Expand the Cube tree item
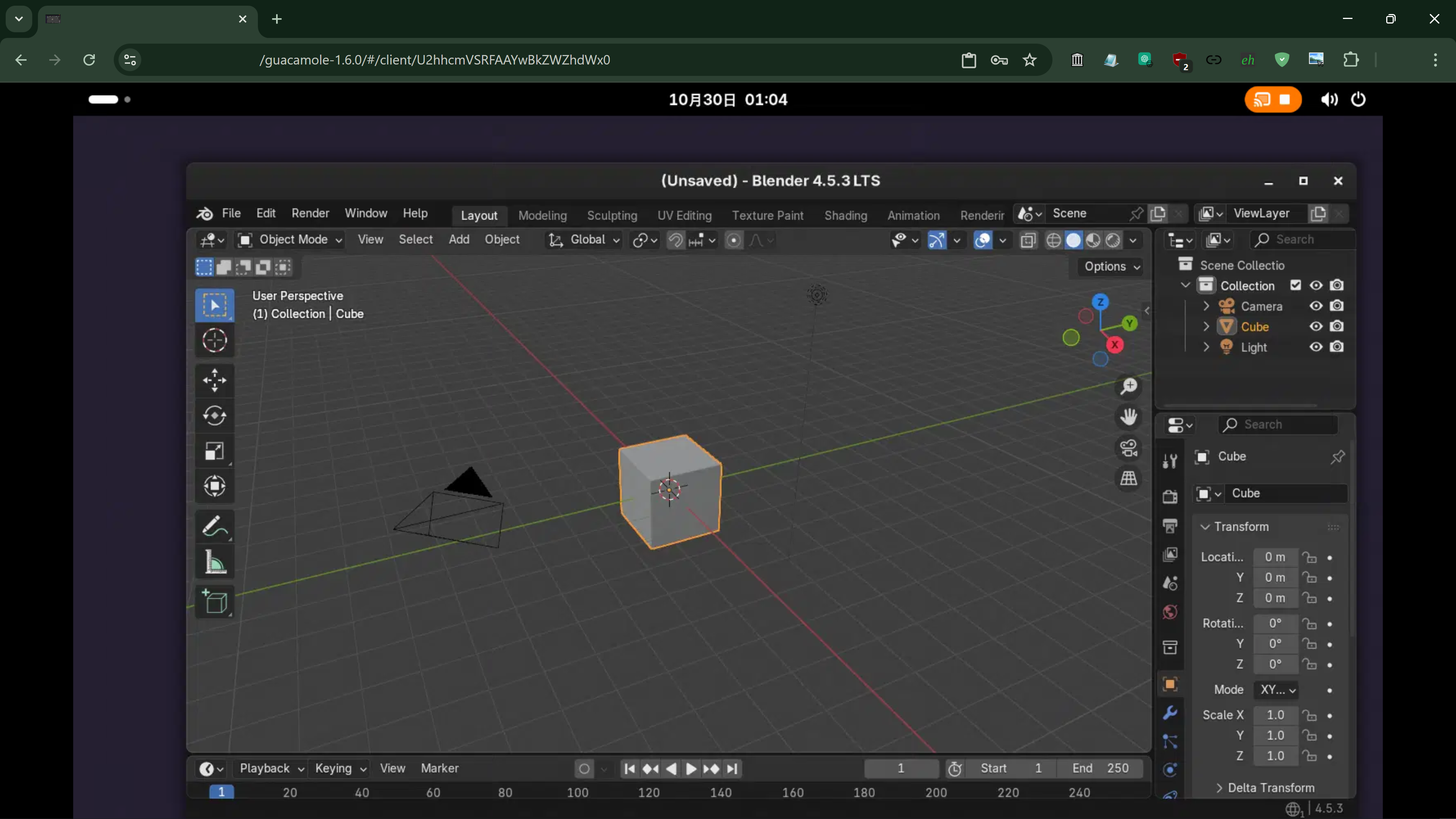This screenshot has width=1456, height=819. (1206, 327)
